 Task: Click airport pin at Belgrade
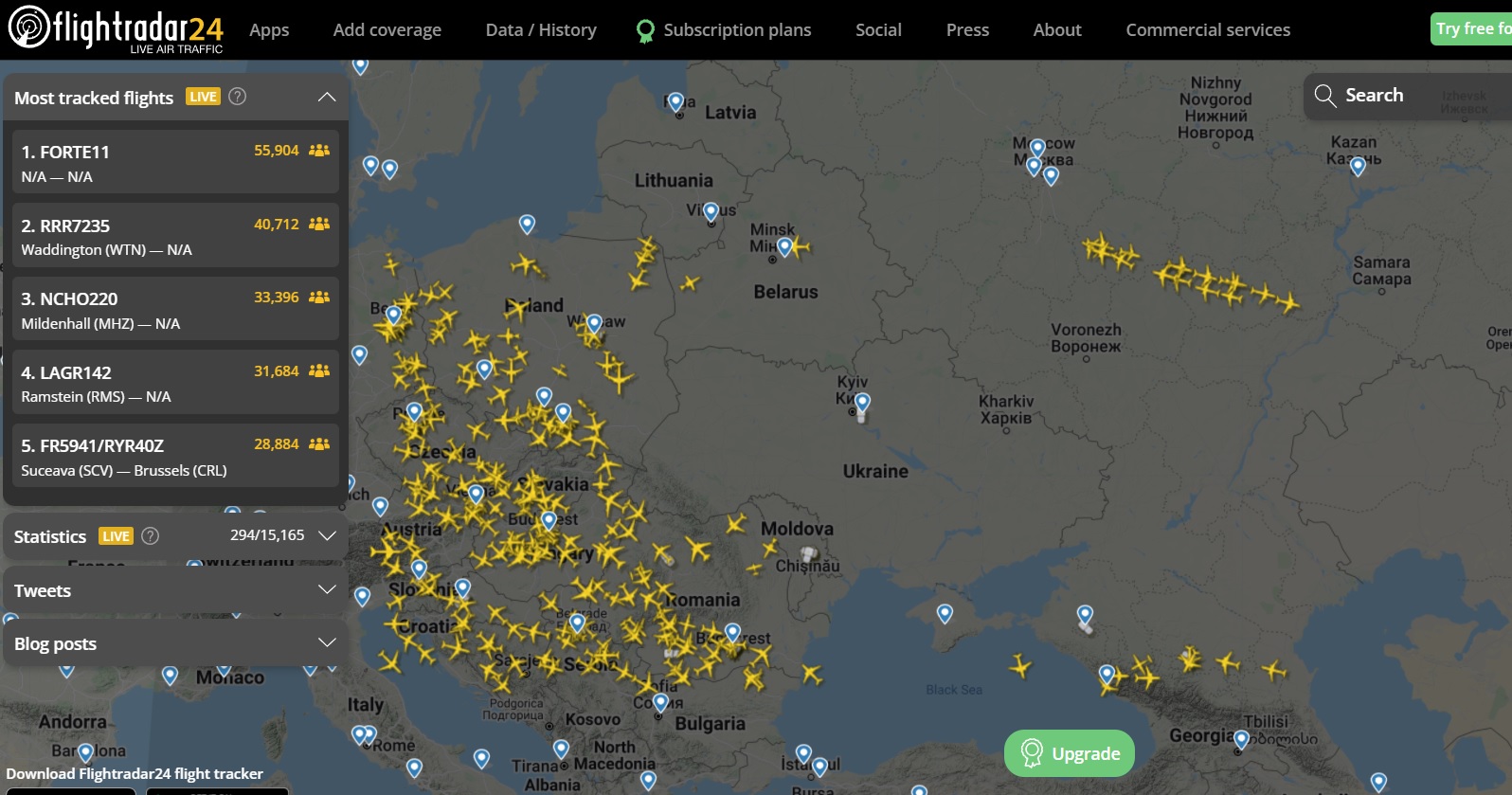pyautogui.click(x=577, y=623)
